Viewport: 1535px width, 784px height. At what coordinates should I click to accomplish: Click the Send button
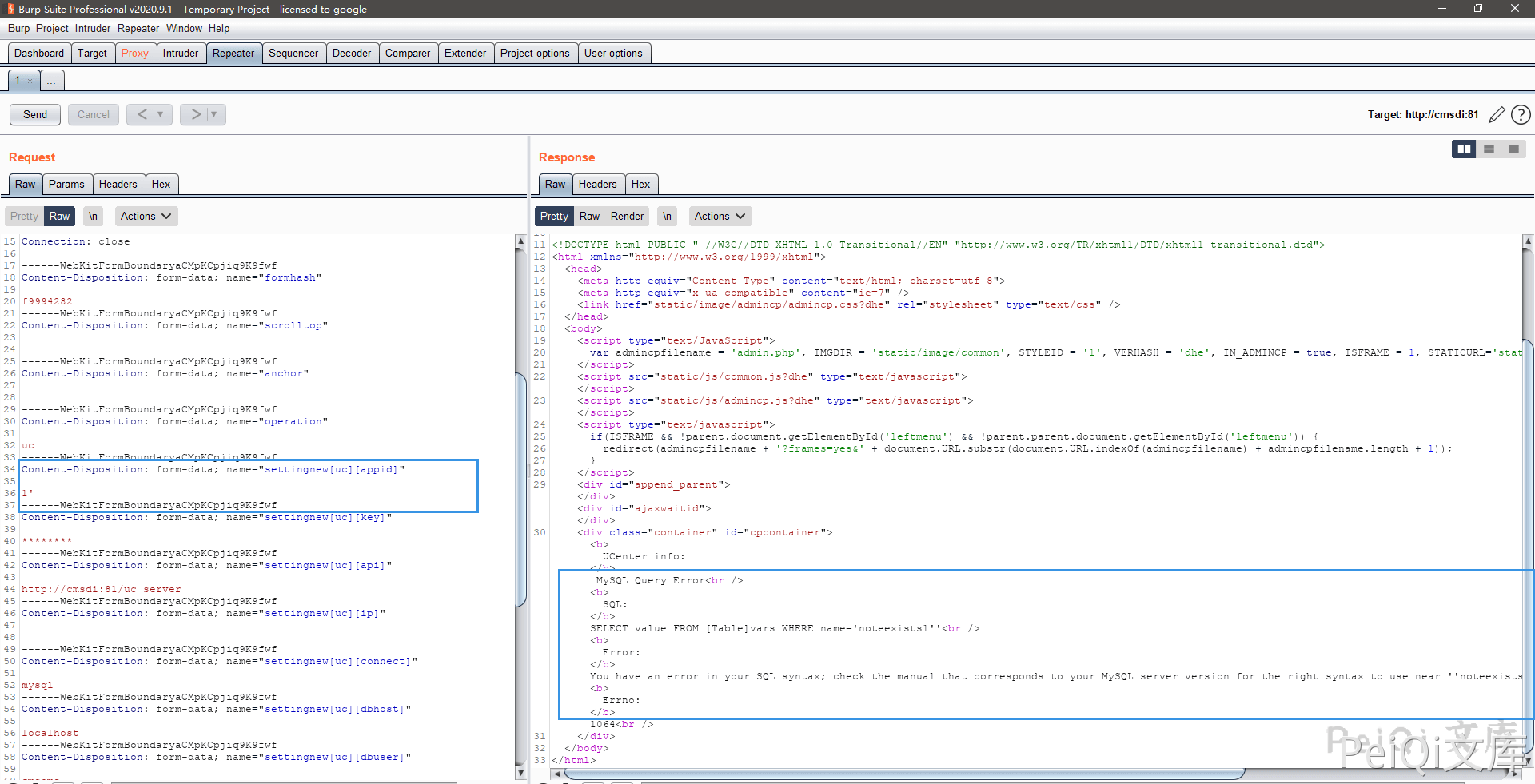pos(35,114)
